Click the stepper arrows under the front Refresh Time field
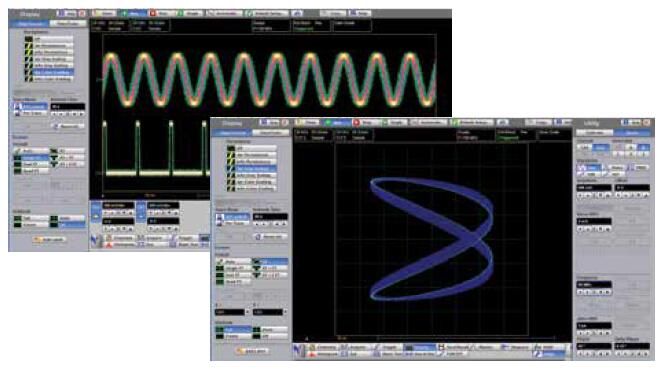Viewport: 666px width, 371px height. 270,224
